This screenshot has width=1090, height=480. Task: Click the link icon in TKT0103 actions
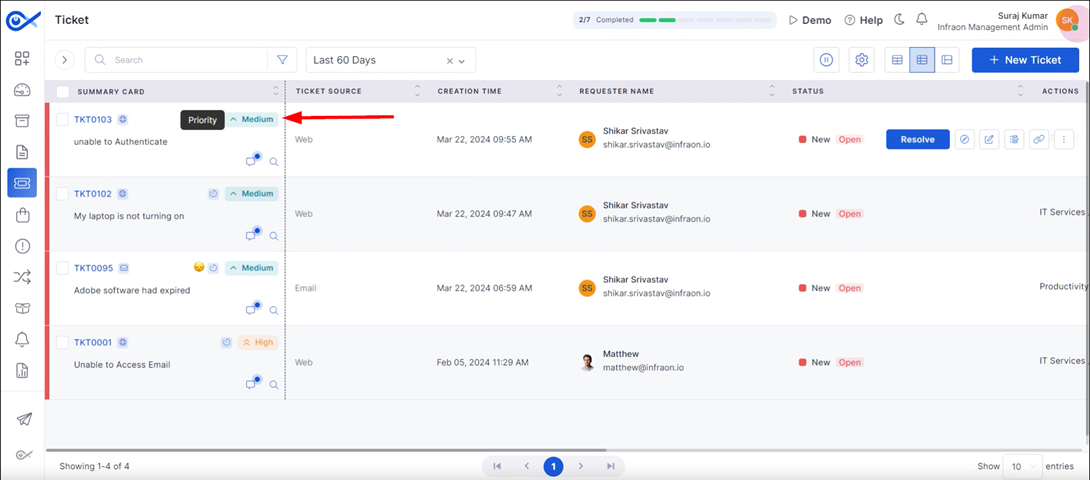point(1039,140)
